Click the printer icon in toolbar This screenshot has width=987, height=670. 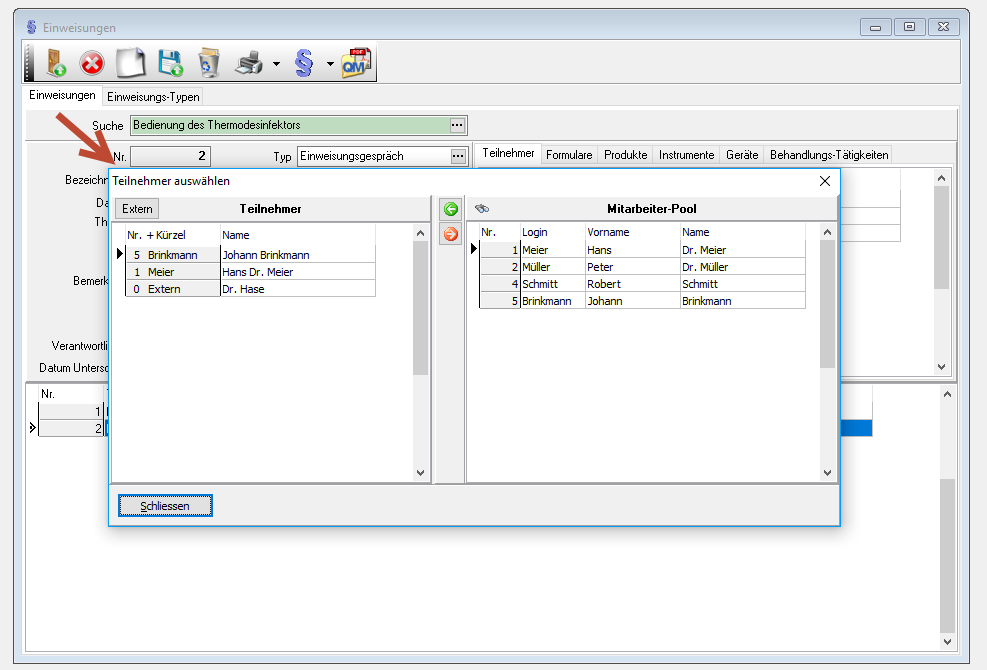tap(248, 64)
